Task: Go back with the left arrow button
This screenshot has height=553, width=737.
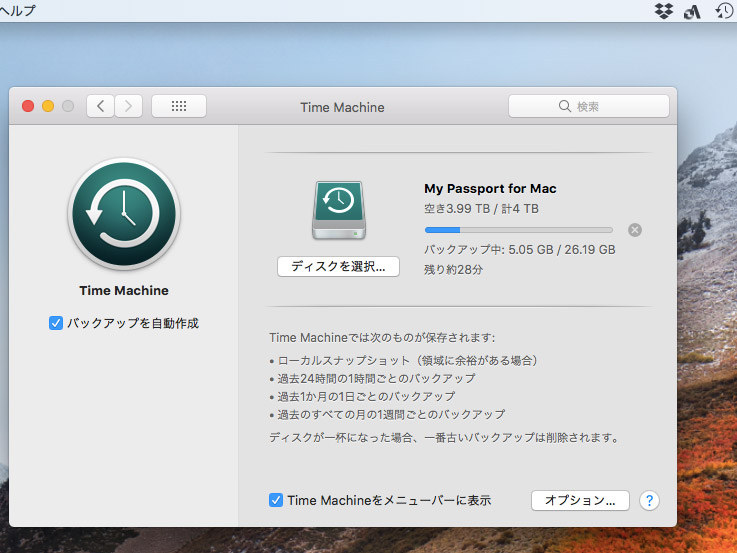Action: 100,106
